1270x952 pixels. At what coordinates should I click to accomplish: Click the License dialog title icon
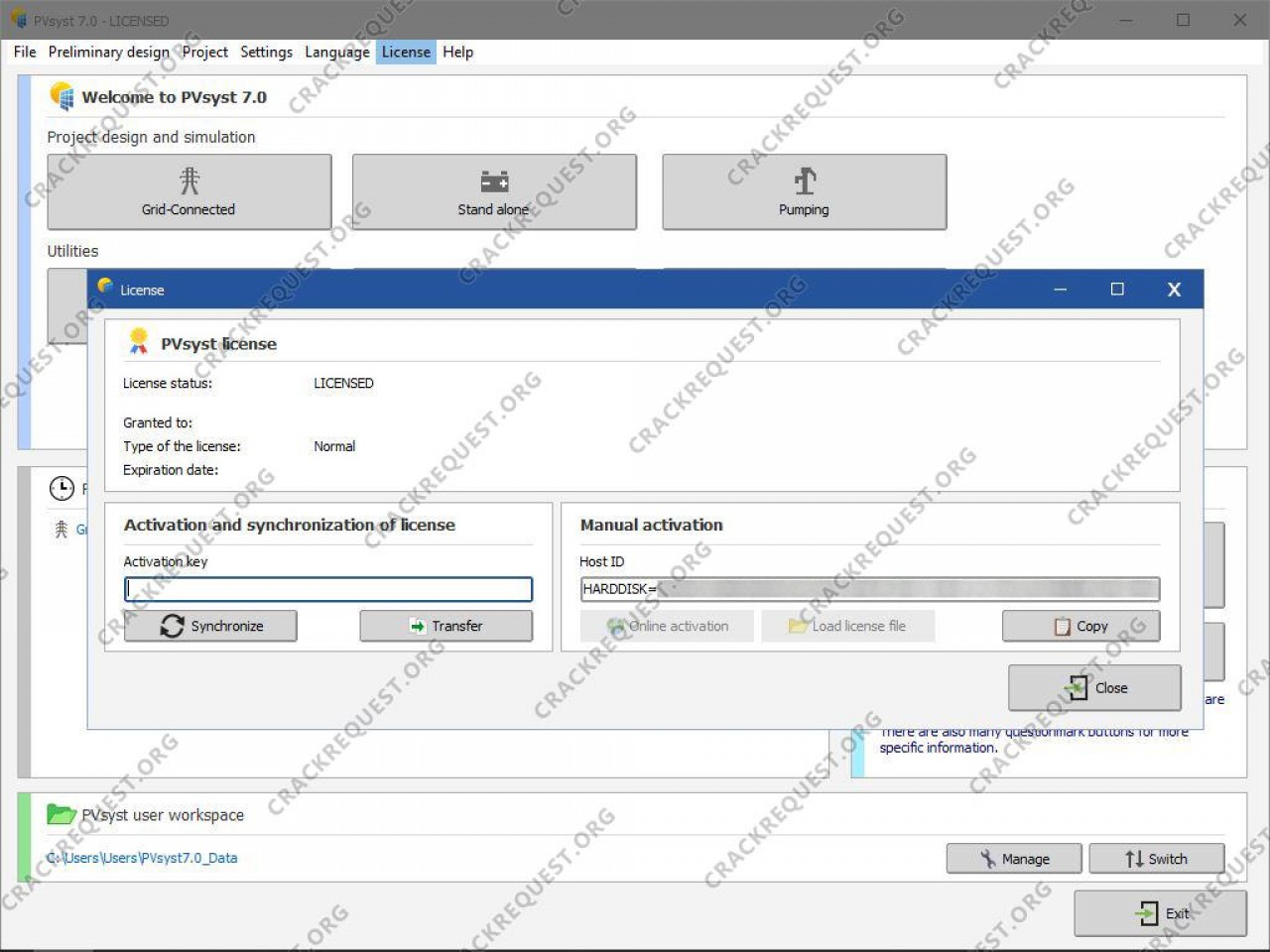(104, 287)
